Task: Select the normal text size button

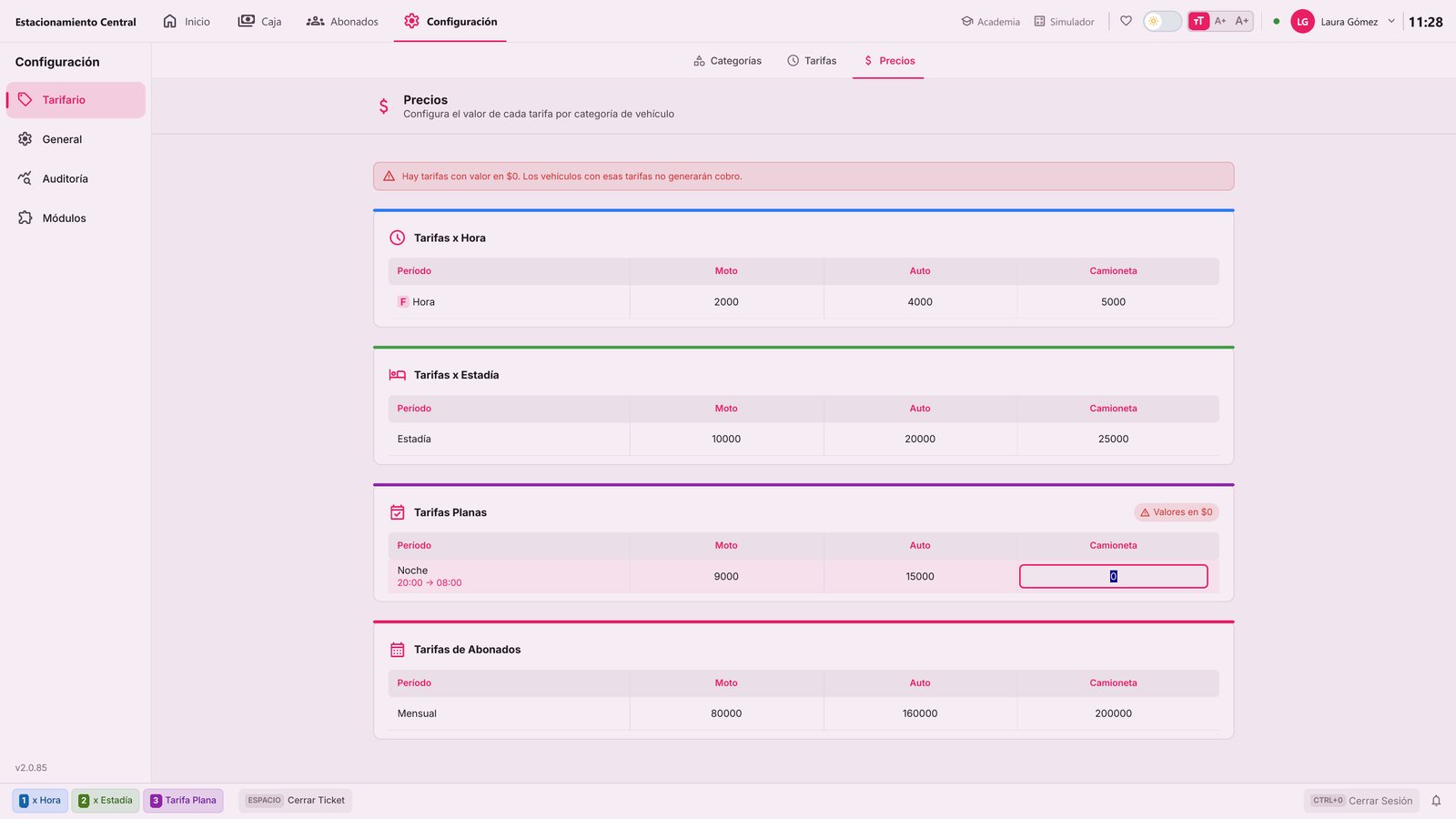Action: point(1198,21)
